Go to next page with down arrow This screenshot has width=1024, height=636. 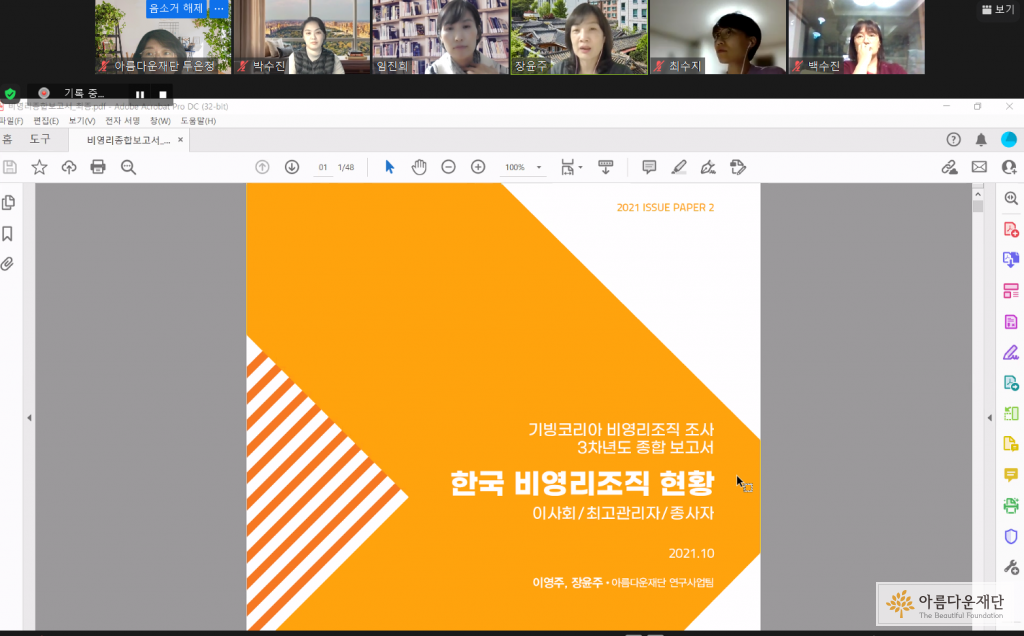click(x=292, y=167)
